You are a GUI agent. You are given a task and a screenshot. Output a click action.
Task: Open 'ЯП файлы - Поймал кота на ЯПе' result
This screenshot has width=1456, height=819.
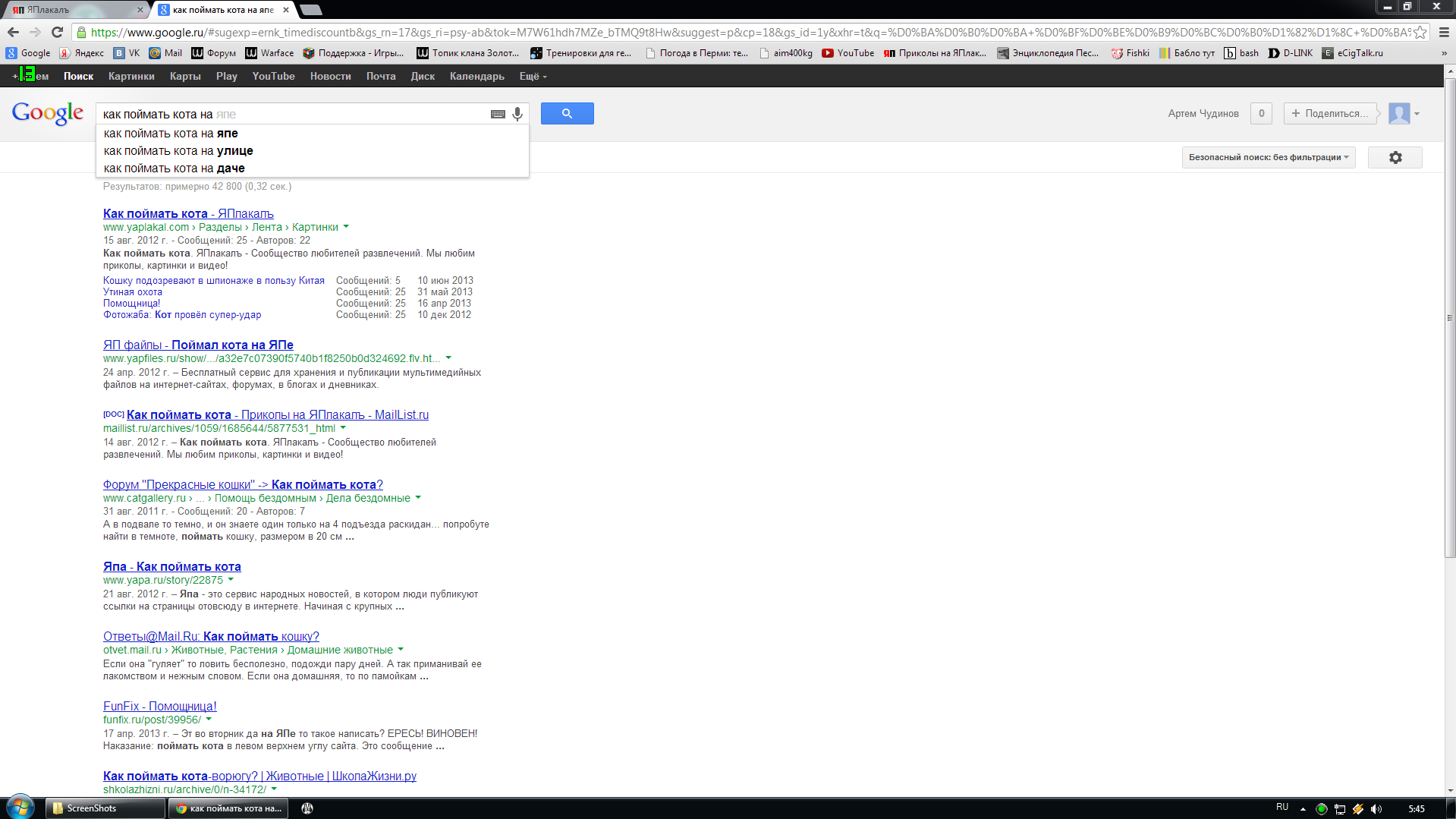198,345
